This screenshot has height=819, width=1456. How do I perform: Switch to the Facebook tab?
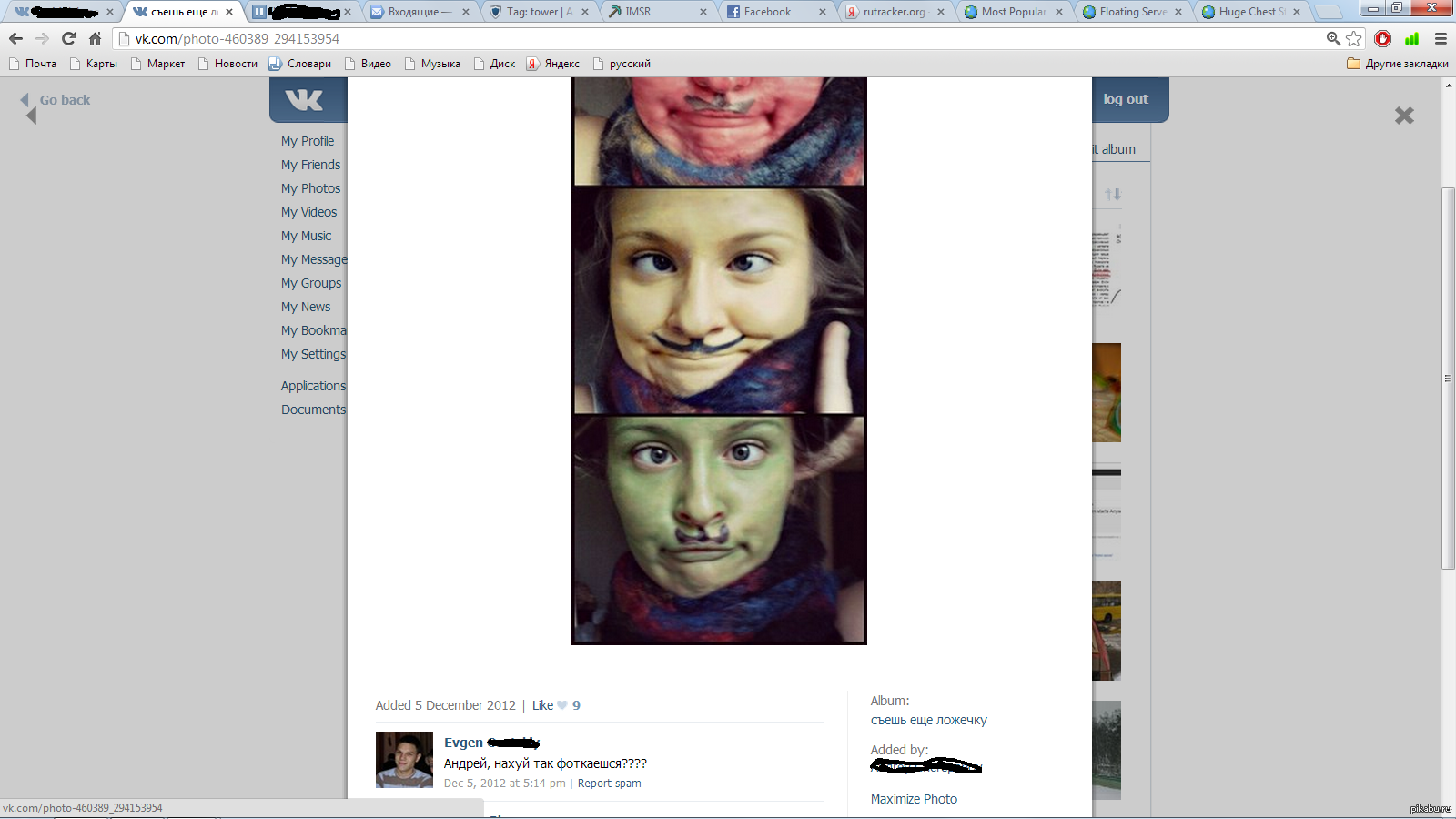coord(775,12)
